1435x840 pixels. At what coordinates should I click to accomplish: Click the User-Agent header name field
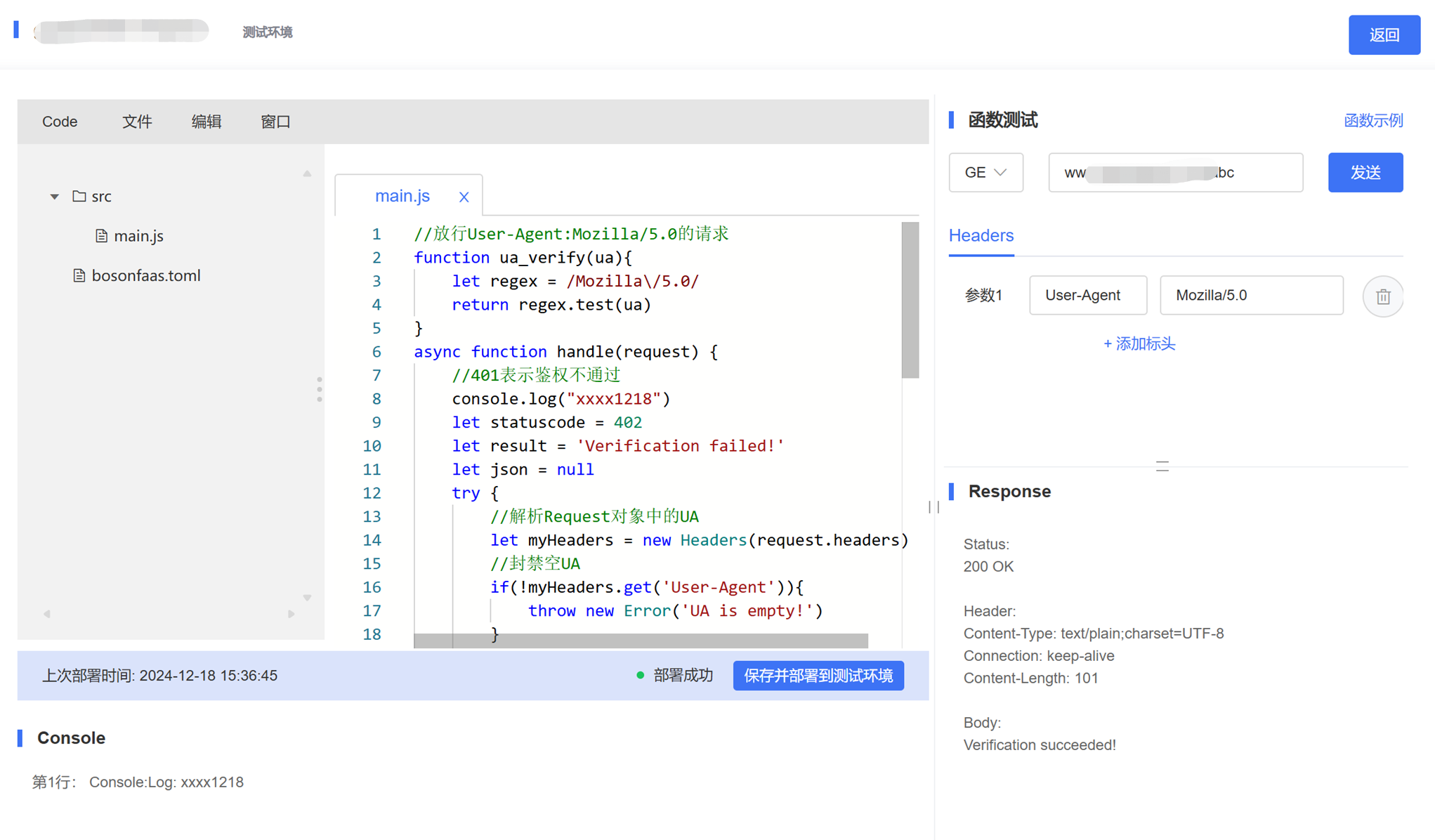pos(1087,295)
